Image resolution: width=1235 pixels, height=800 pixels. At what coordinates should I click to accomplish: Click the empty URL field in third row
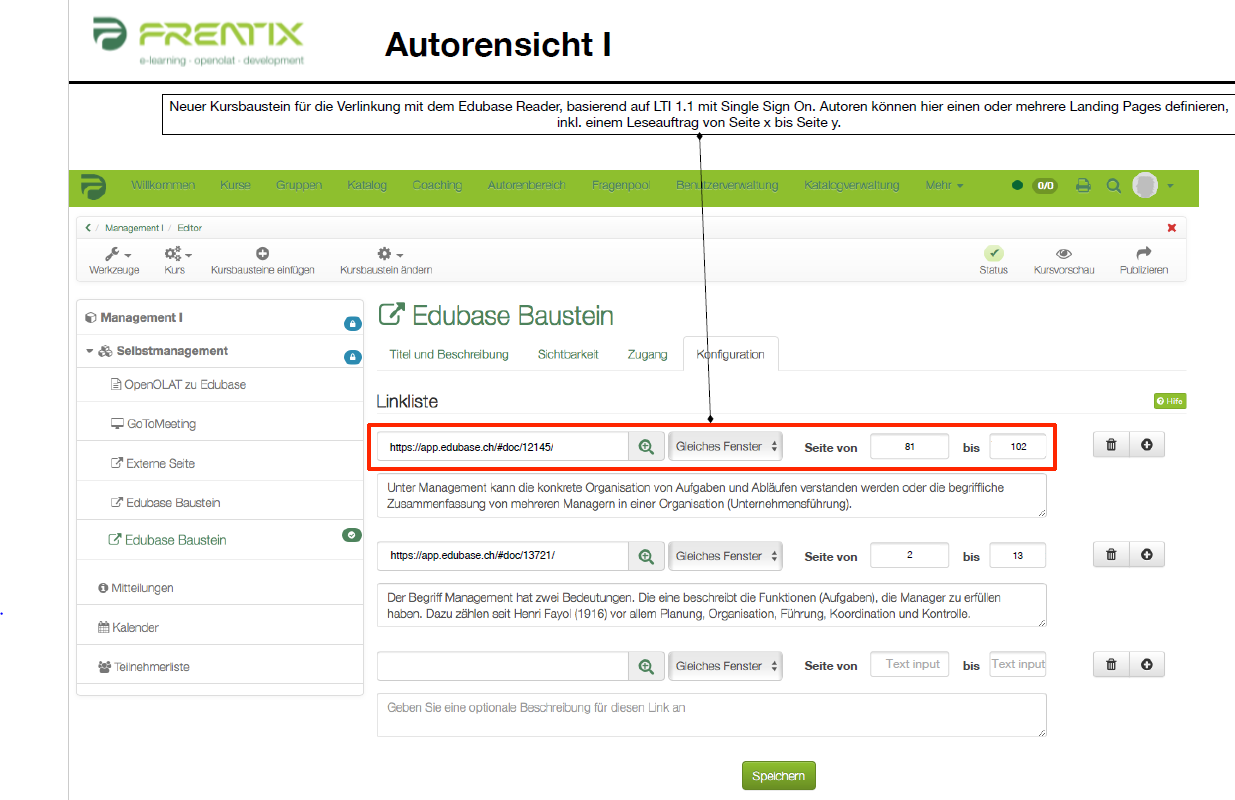[x=503, y=666]
